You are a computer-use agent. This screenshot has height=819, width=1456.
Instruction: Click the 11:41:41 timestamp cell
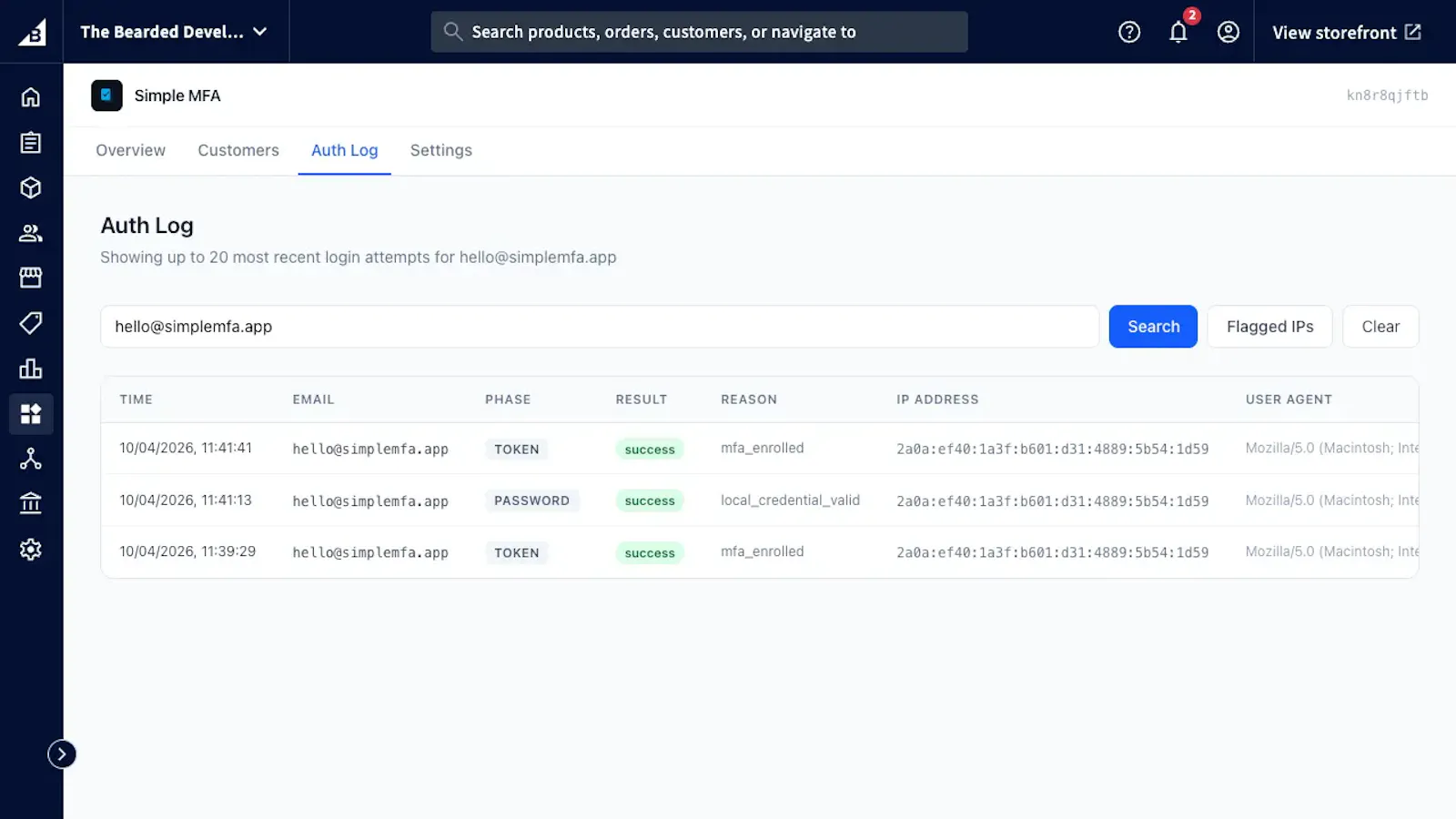click(x=186, y=448)
